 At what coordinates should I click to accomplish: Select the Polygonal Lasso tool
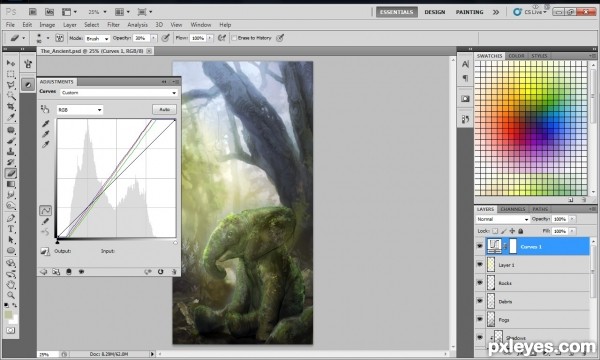(x=11, y=85)
